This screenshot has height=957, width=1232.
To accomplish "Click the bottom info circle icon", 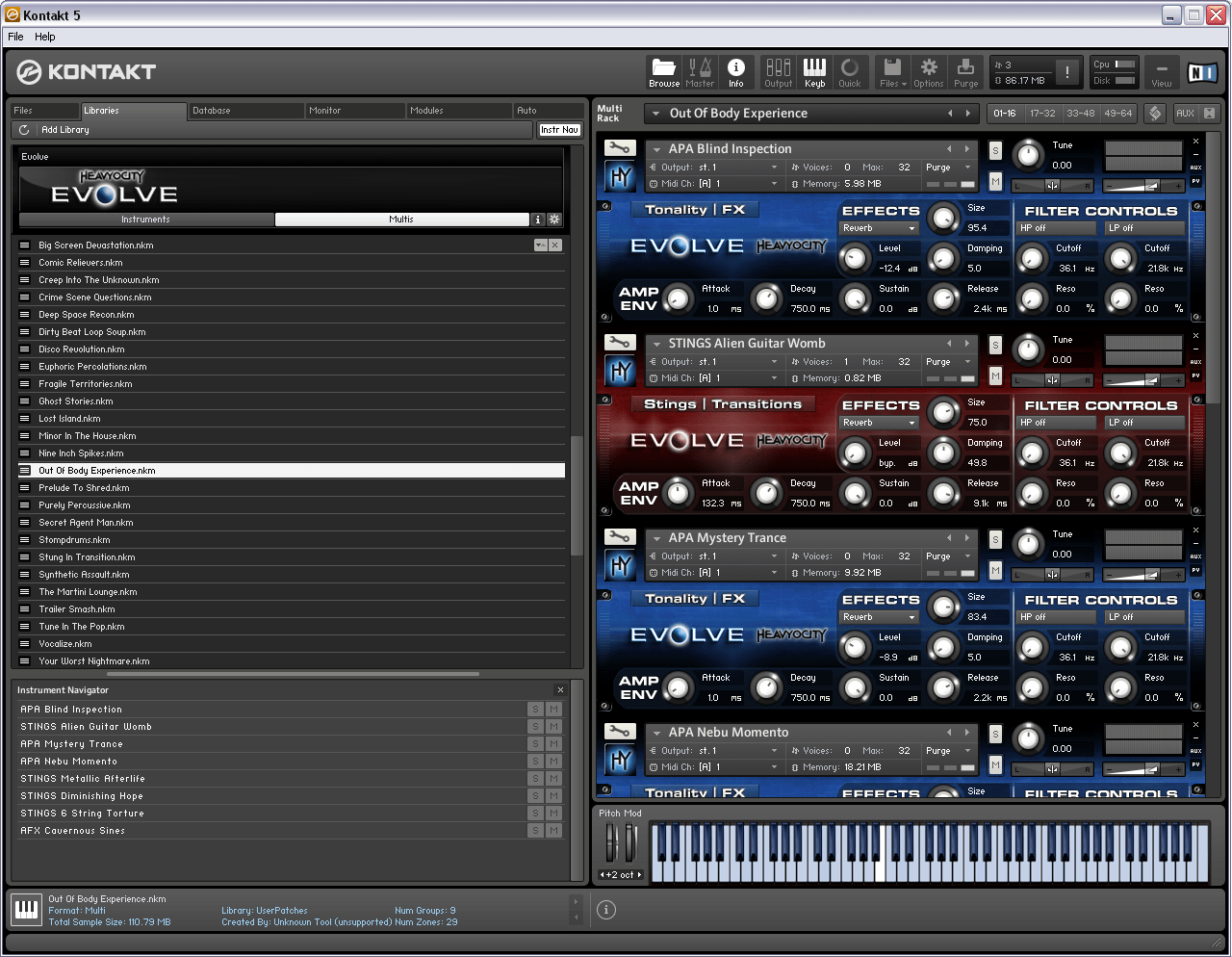I will (x=606, y=910).
